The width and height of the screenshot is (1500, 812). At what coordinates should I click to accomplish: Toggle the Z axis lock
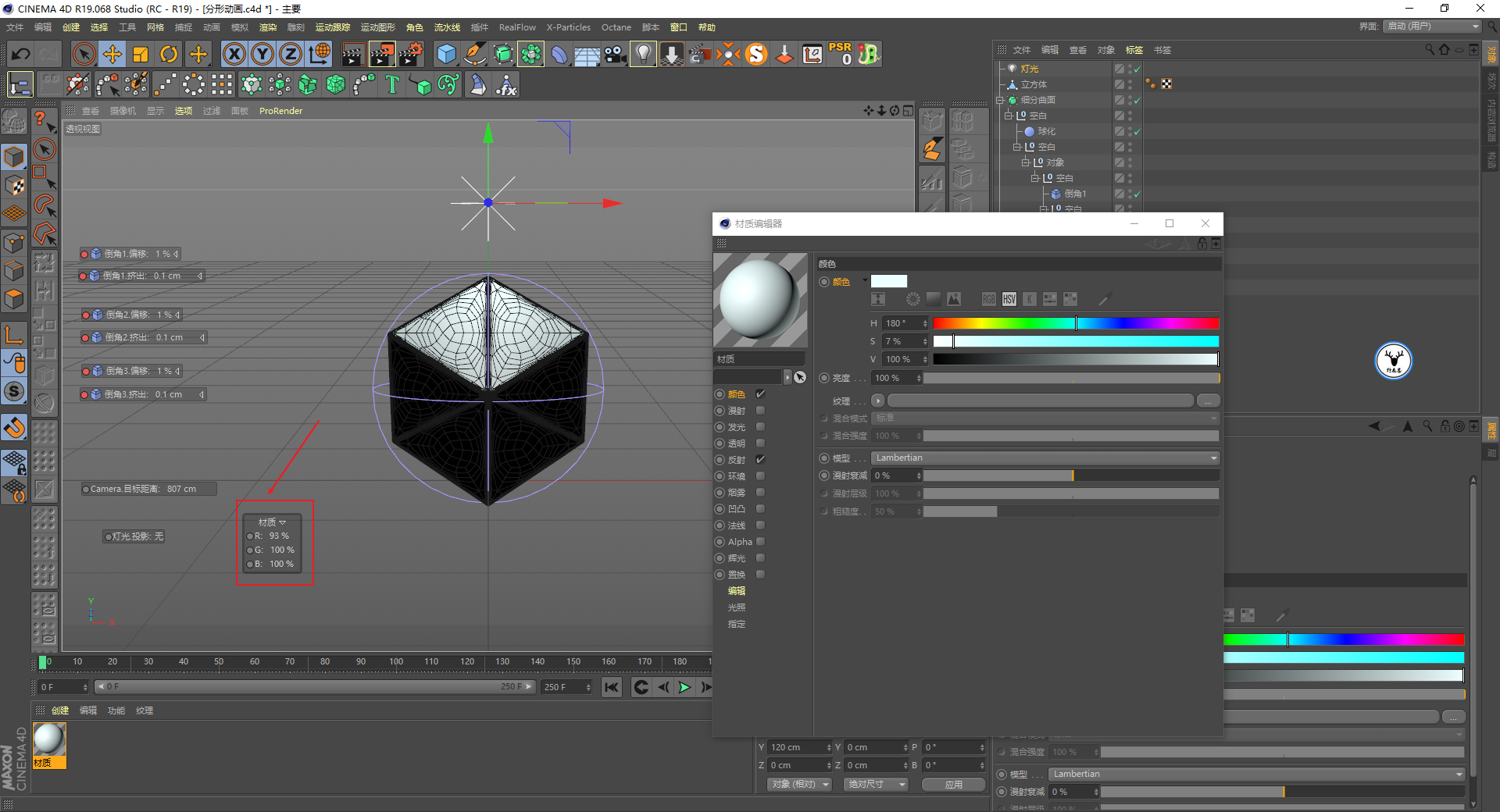pos(291,54)
